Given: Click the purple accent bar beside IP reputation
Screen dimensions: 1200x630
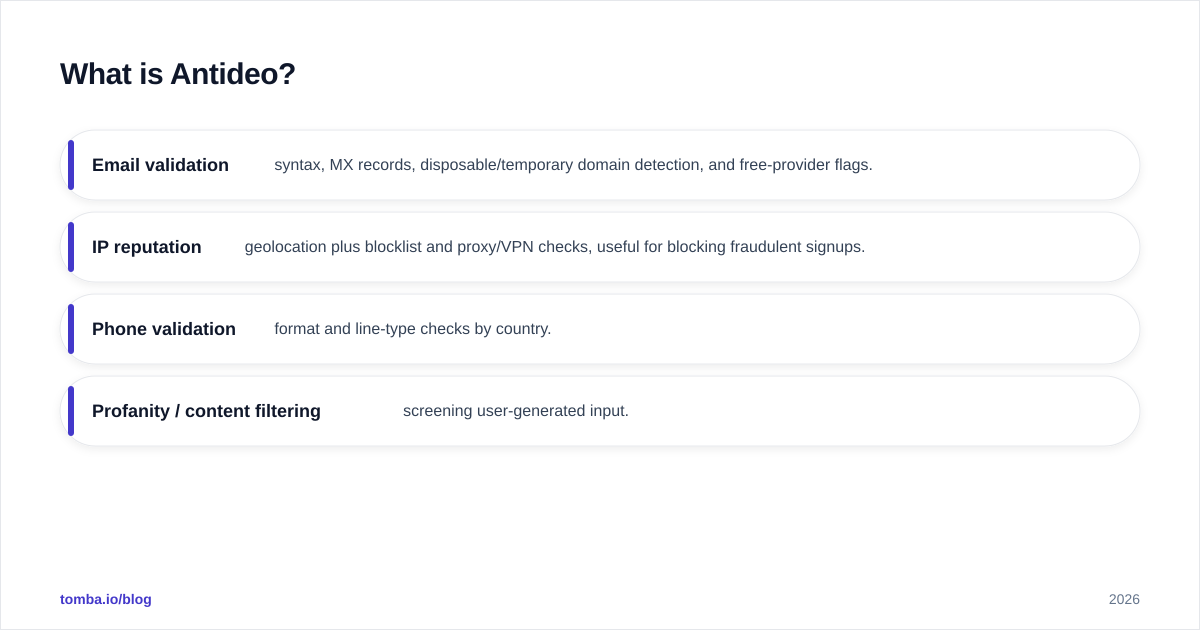Looking at the screenshot, I should [x=71, y=247].
